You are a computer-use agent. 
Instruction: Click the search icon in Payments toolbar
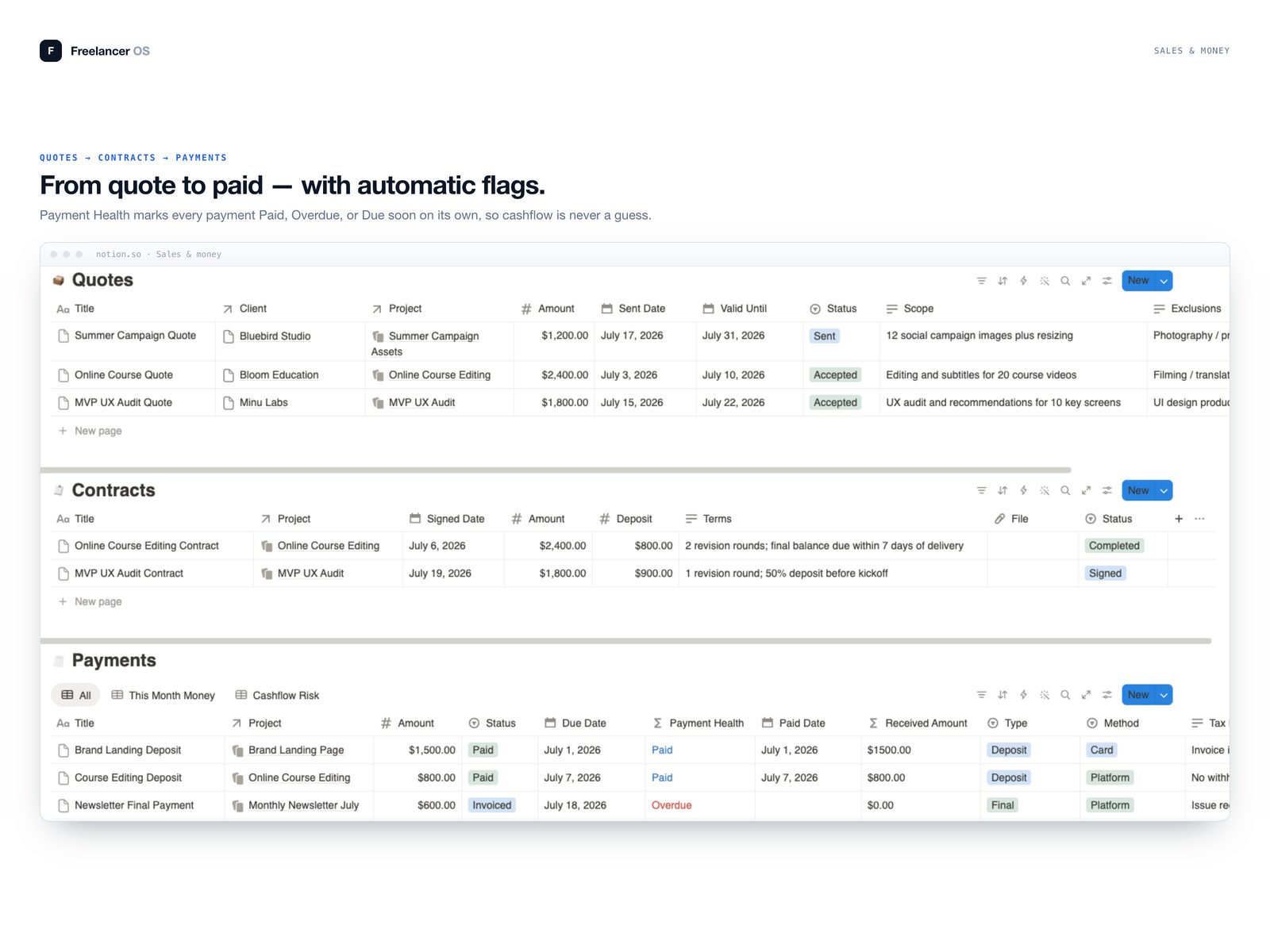pyautogui.click(x=1065, y=695)
